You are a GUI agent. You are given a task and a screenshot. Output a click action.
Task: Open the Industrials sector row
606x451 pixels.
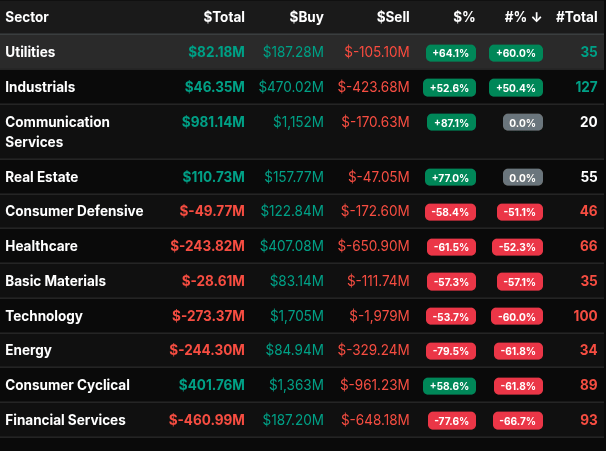(40, 87)
